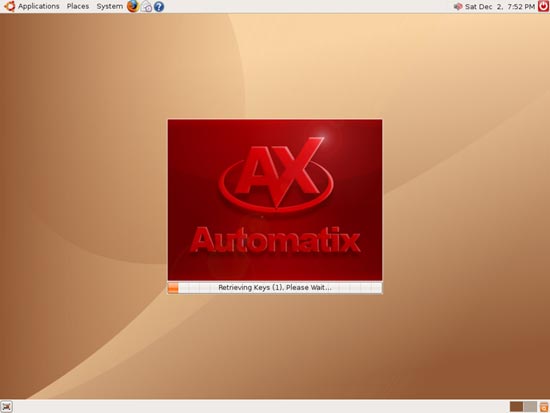Click the Show Desktop icon at bottom-left
This screenshot has width=550, height=413.
(x=6, y=407)
